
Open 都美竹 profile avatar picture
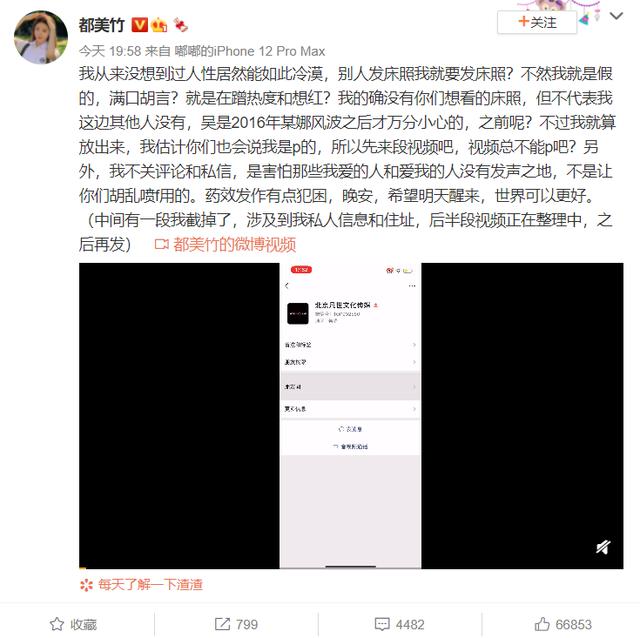tap(41, 38)
